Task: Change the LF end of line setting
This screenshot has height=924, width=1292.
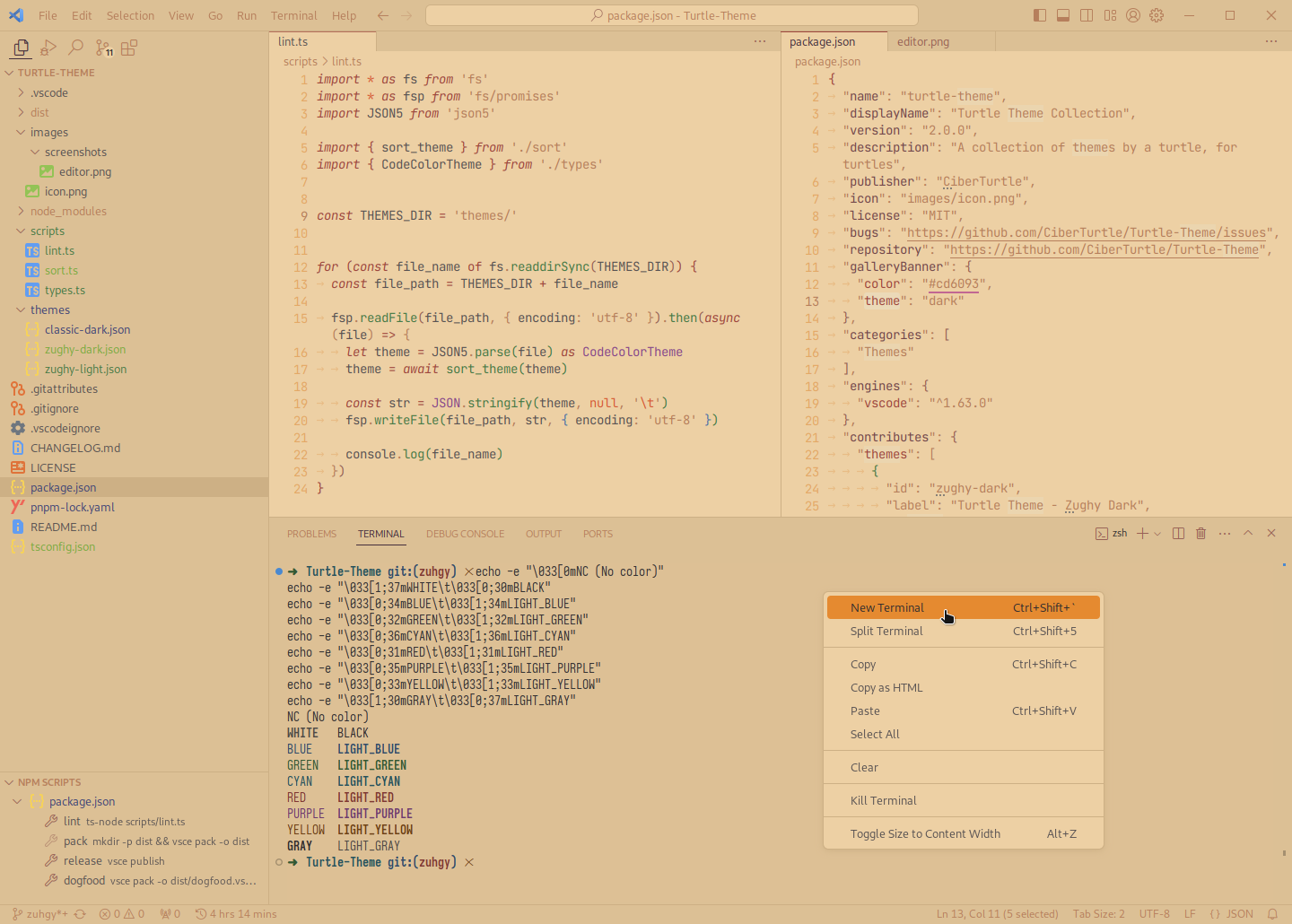Action: pyautogui.click(x=1190, y=914)
